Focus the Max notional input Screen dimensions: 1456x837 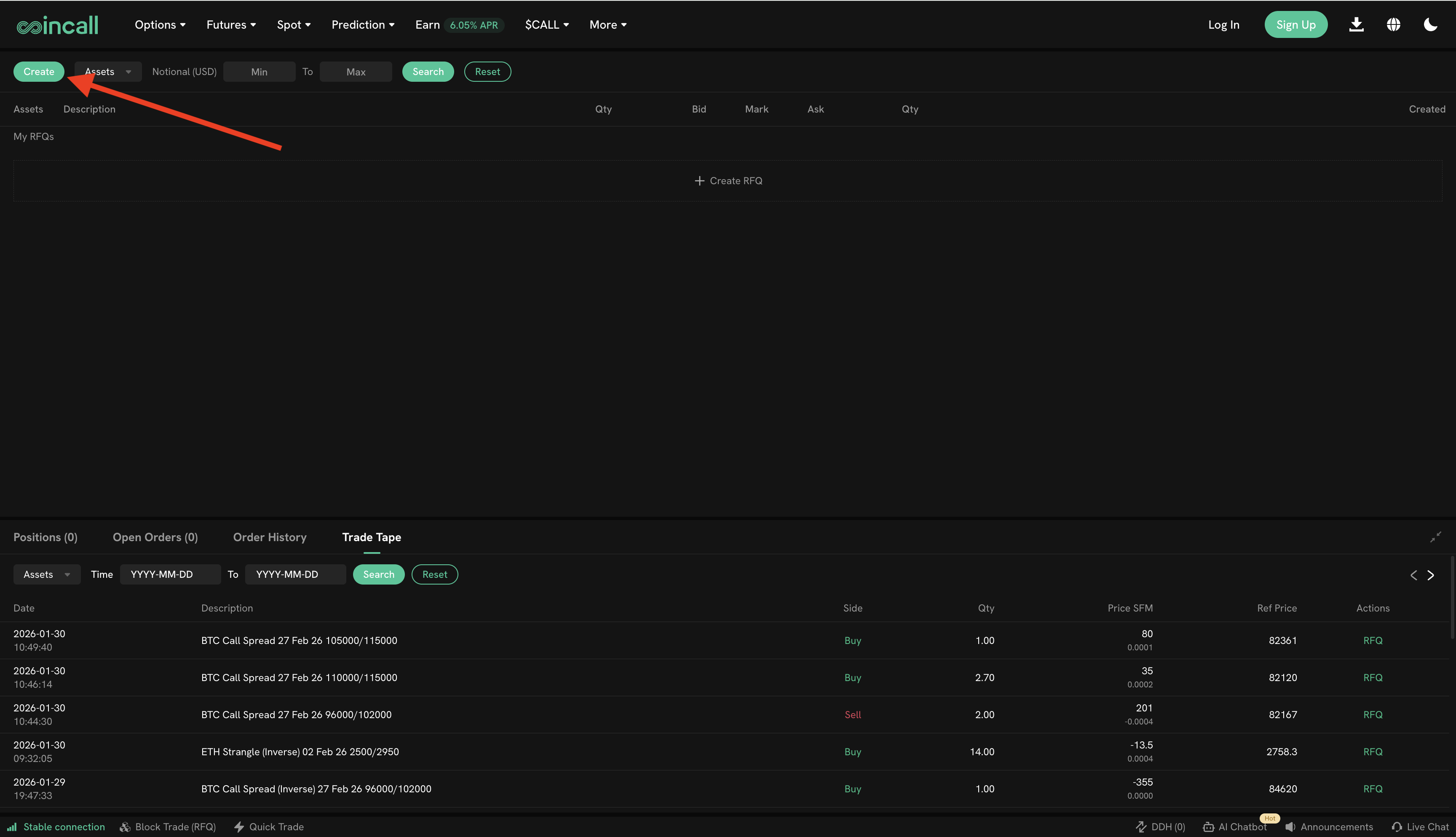point(356,72)
